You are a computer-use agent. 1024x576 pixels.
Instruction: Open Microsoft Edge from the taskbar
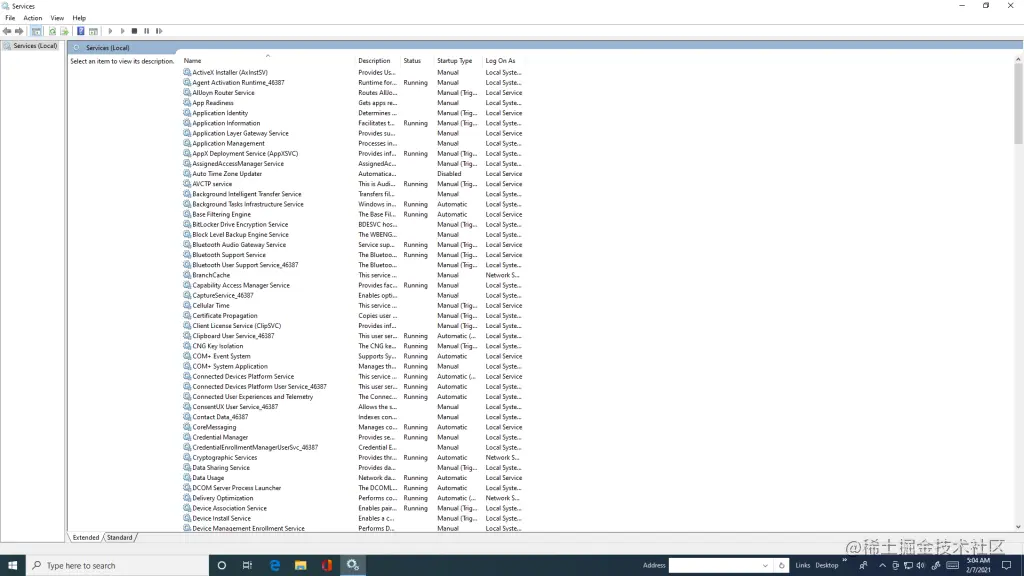point(275,565)
